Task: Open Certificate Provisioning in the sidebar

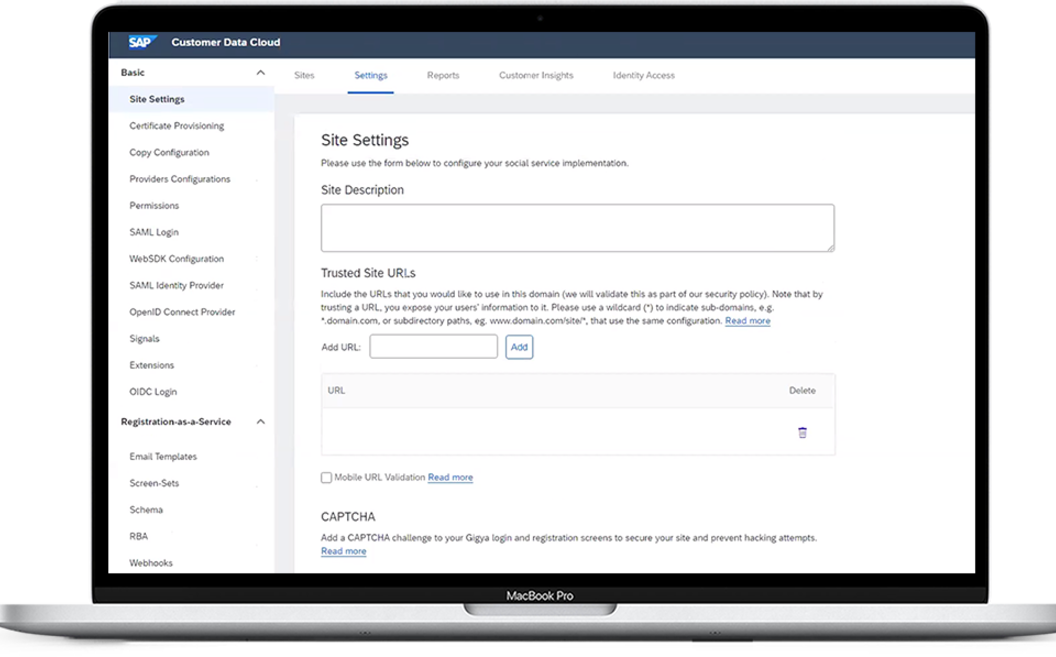Action: click(176, 126)
